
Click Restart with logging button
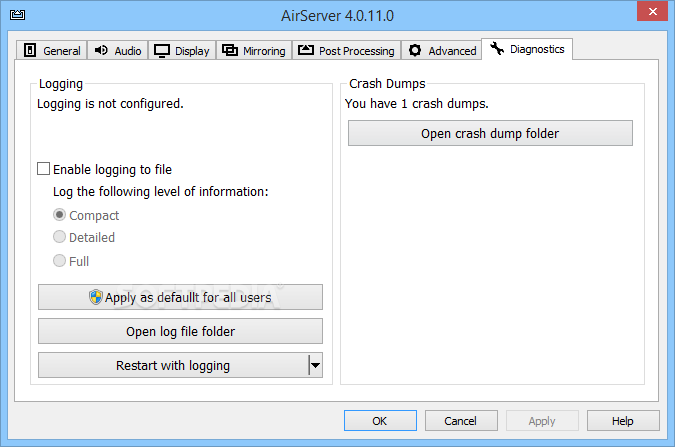[x=173, y=365]
